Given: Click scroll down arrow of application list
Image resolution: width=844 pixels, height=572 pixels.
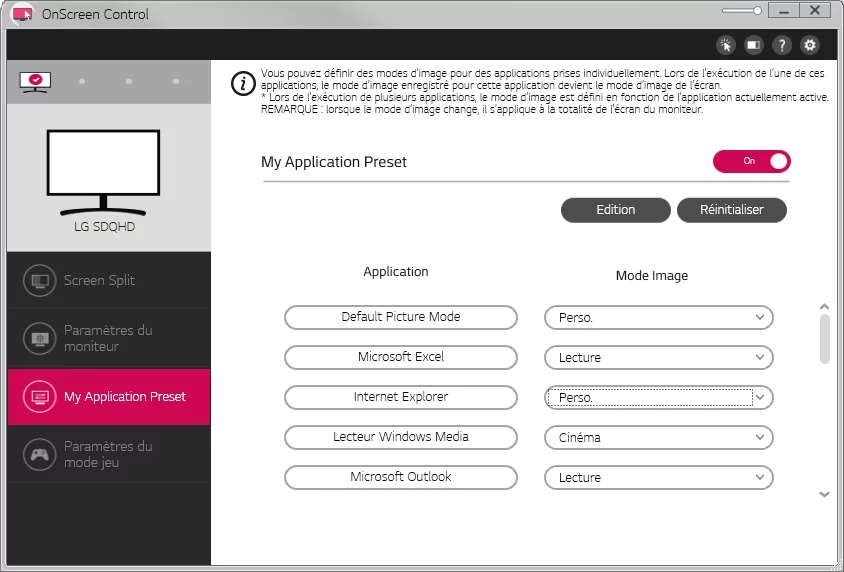Looking at the screenshot, I should [x=824, y=494].
